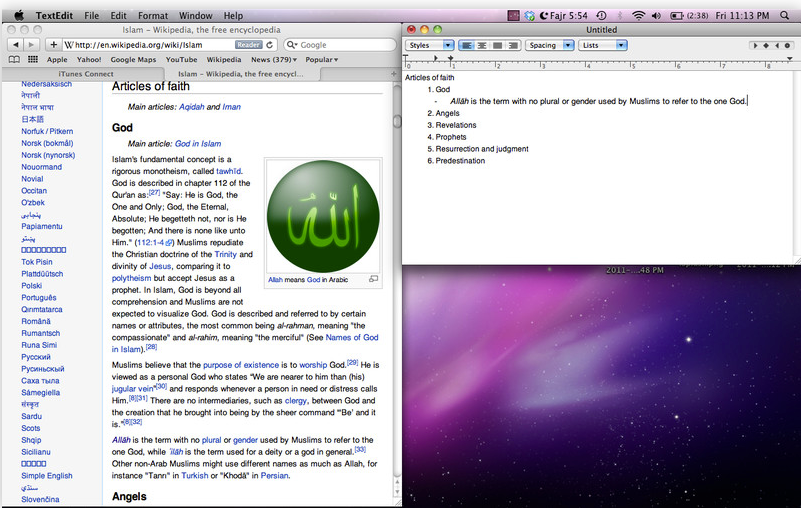Reload the Wikipedia page
Viewport: 801px width, 508px height.
[270, 44]
